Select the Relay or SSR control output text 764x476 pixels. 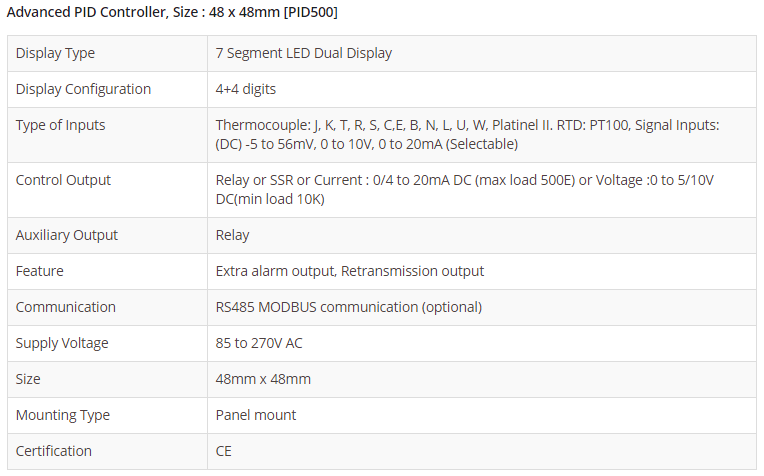(464, 189)
